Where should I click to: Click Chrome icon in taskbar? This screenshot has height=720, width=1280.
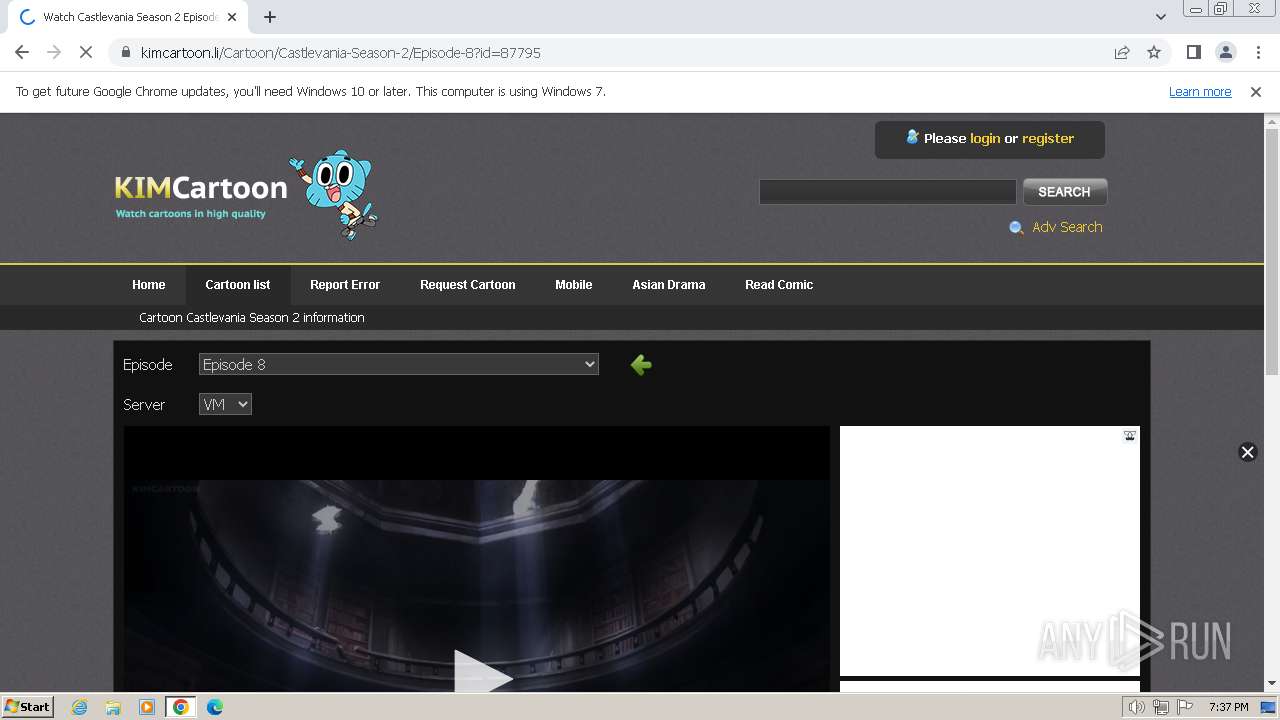(181, 707)
